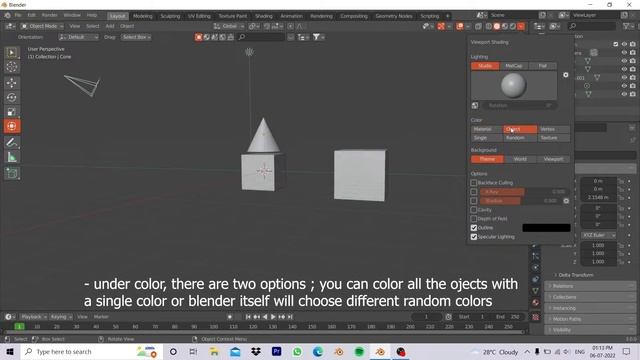Open Adobe Premiere Pro from taskbar
This screenshot has width=640, height=360.
point(276,351)
